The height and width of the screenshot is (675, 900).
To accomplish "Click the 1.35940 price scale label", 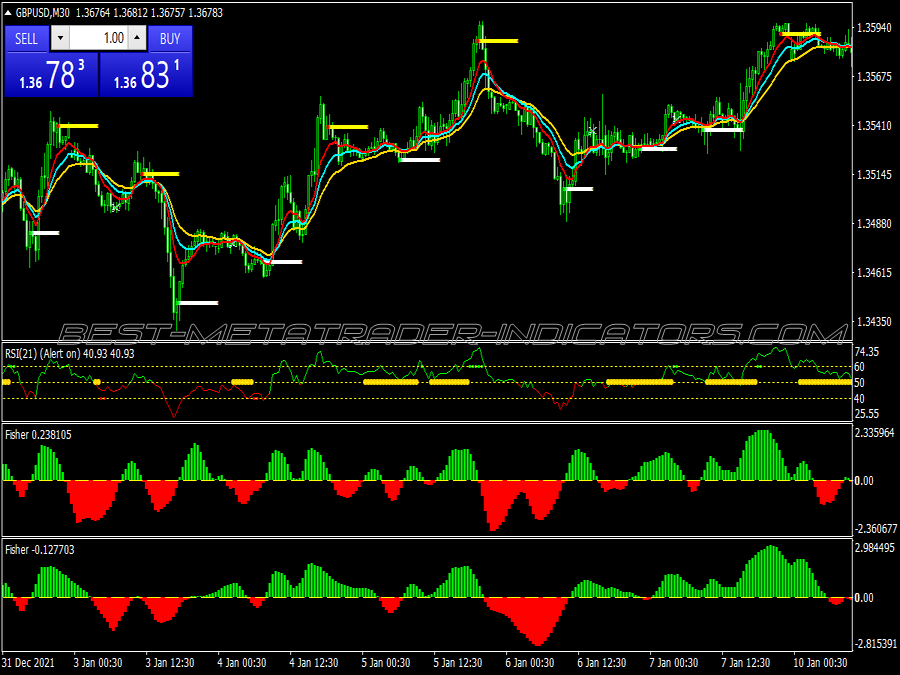I will pyautogui.click(x=874, y=28).
